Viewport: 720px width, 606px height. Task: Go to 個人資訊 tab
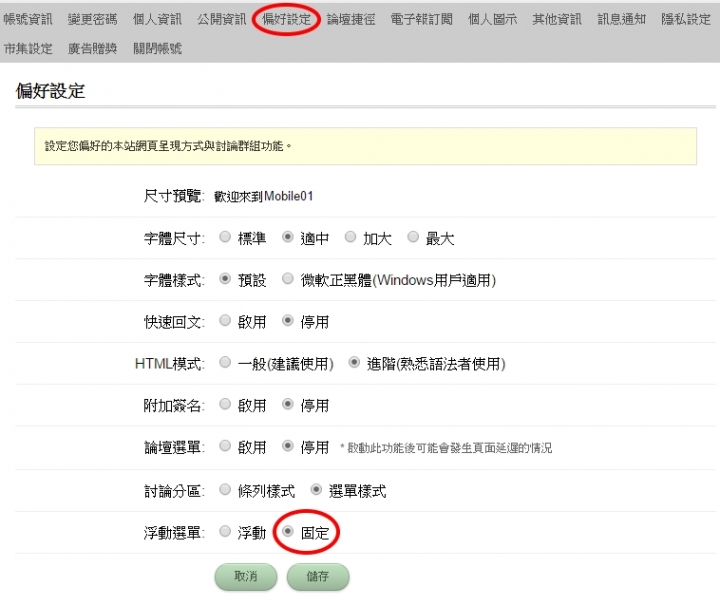coord(157,19)
